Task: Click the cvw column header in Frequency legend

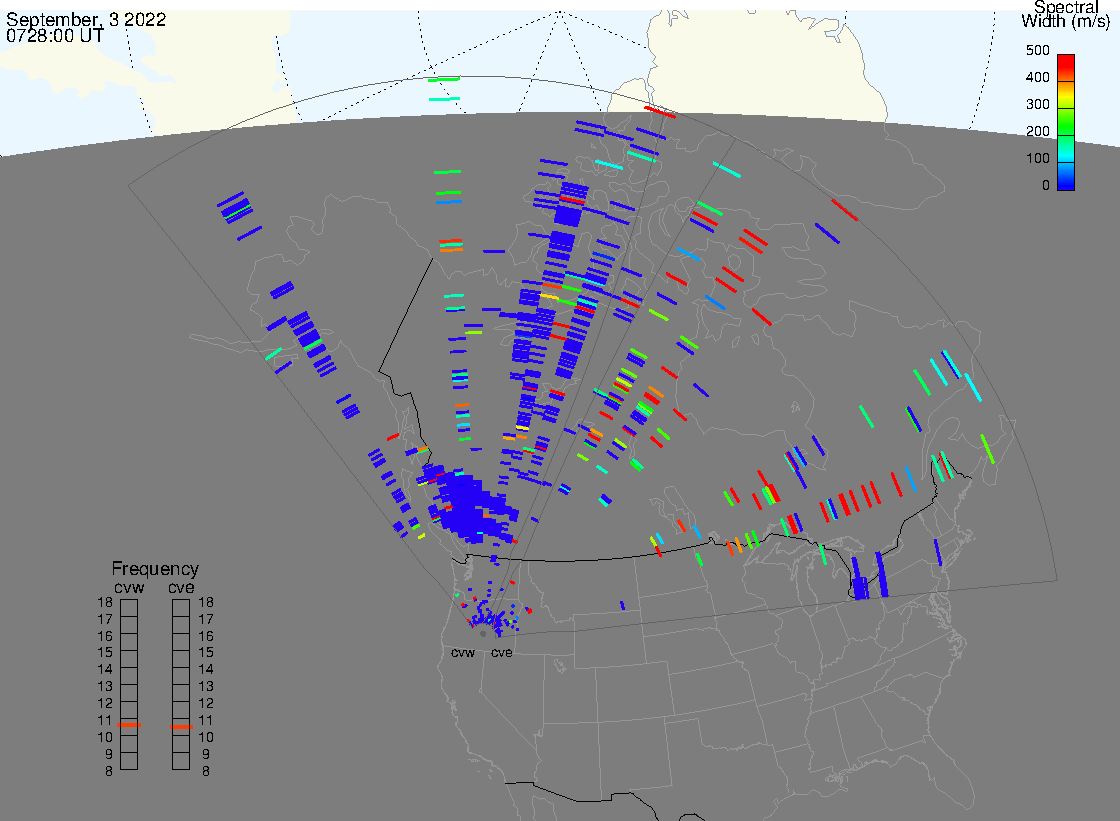Action: coord(129,587)
